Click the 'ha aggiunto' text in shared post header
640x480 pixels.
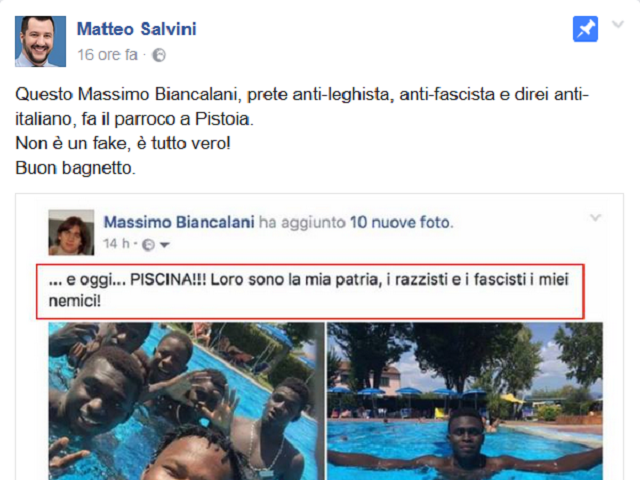pyautogui.click(x=302, y=222)
